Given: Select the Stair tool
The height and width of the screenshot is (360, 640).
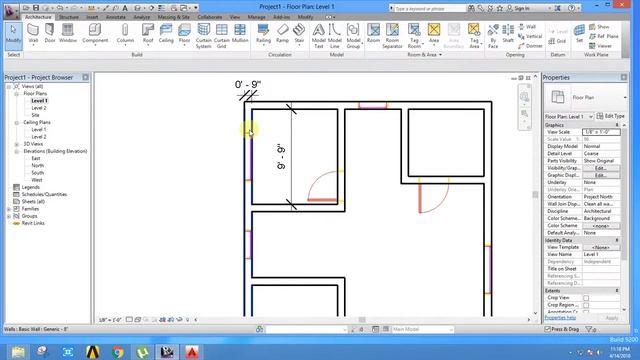Looking at the screenshot, I should (299, 34).
